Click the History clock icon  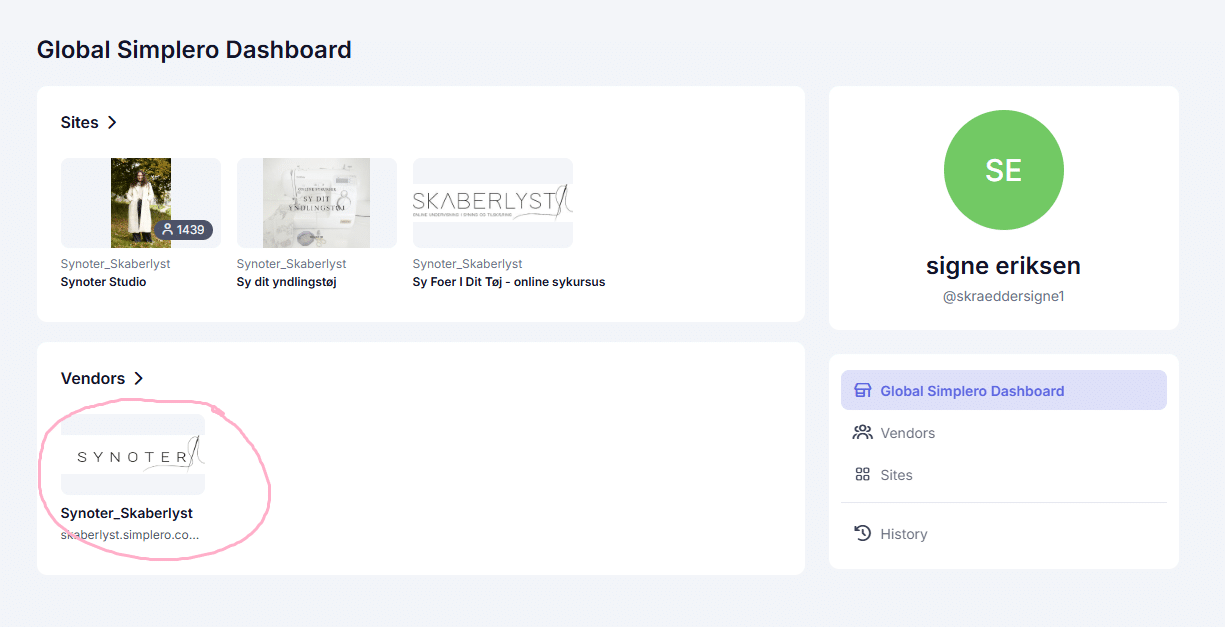point(862,534)
